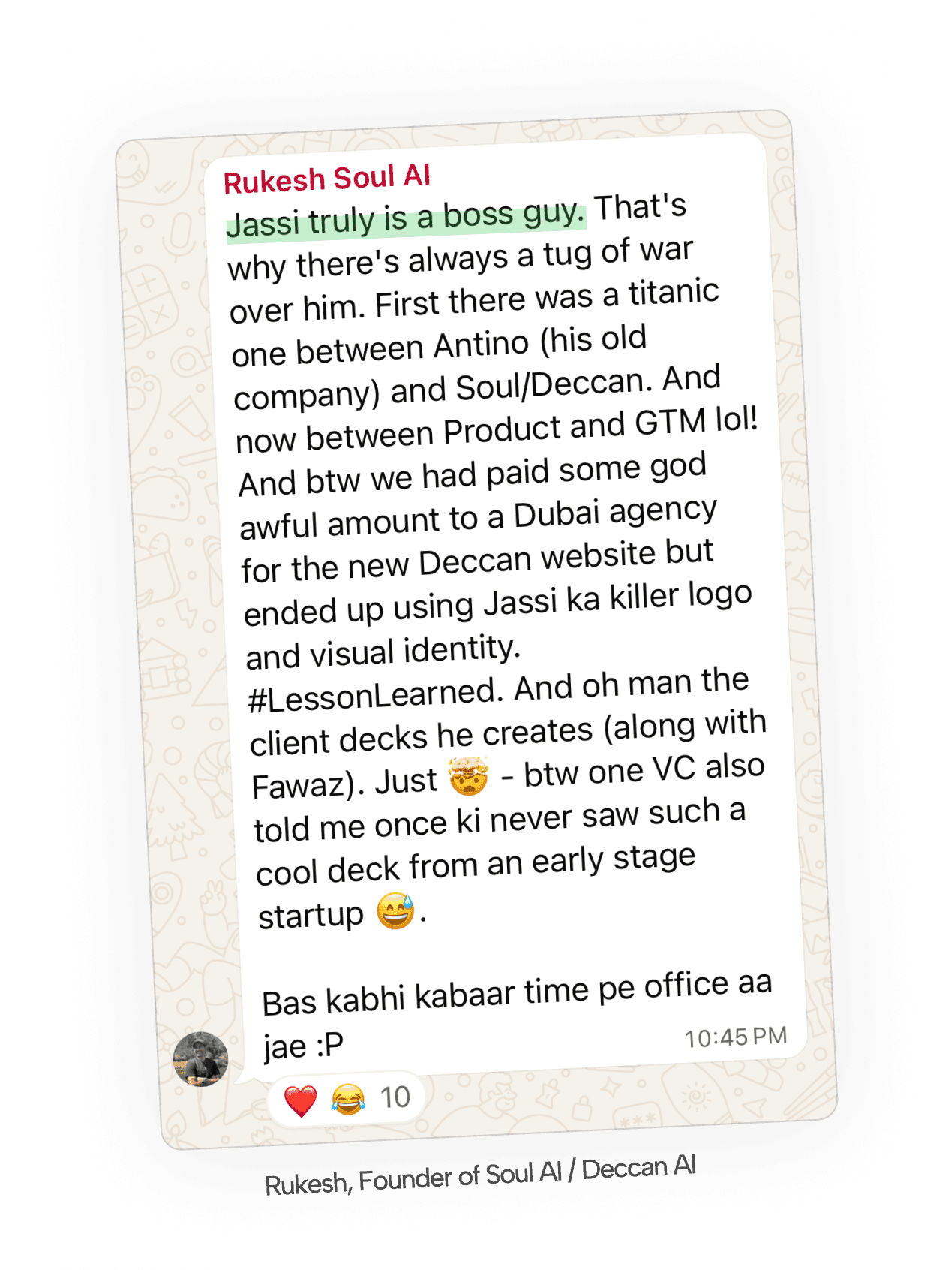
Task: Click the exploding head emoji after Just
Action: [469, 777]
